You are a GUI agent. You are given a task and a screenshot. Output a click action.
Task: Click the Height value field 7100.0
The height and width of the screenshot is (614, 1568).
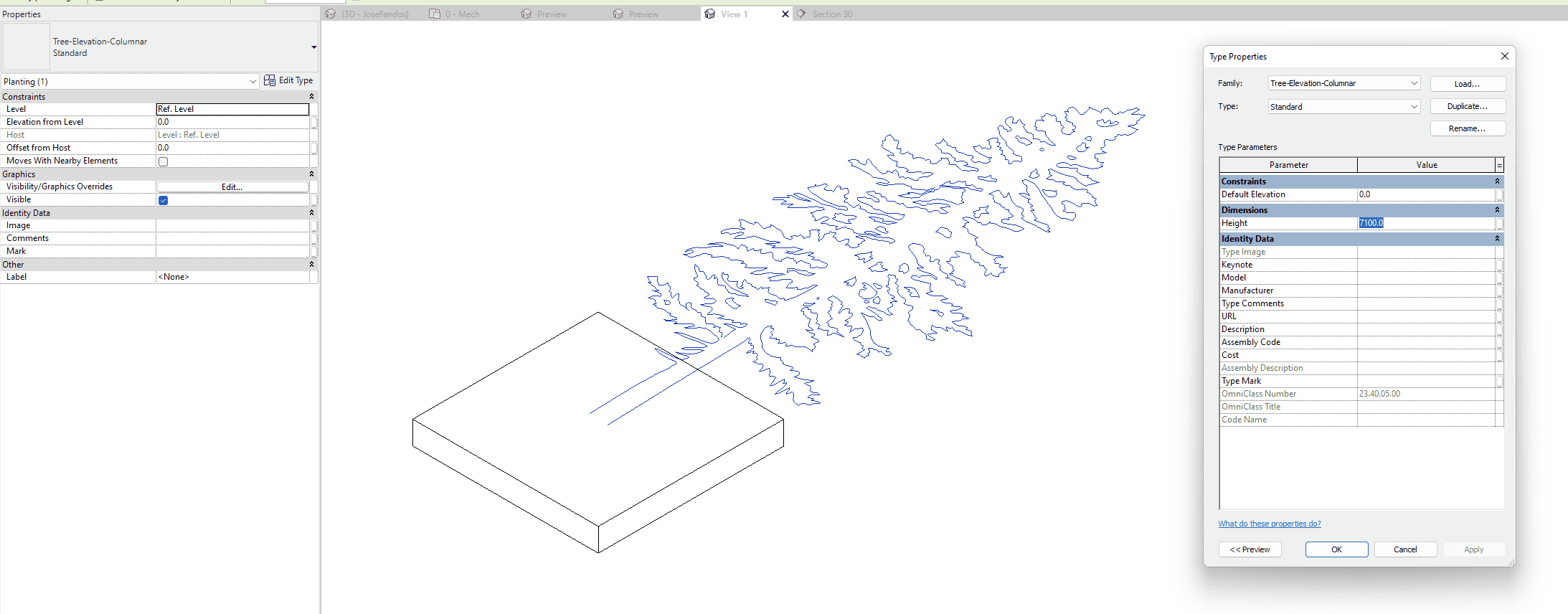(1426, 223)
